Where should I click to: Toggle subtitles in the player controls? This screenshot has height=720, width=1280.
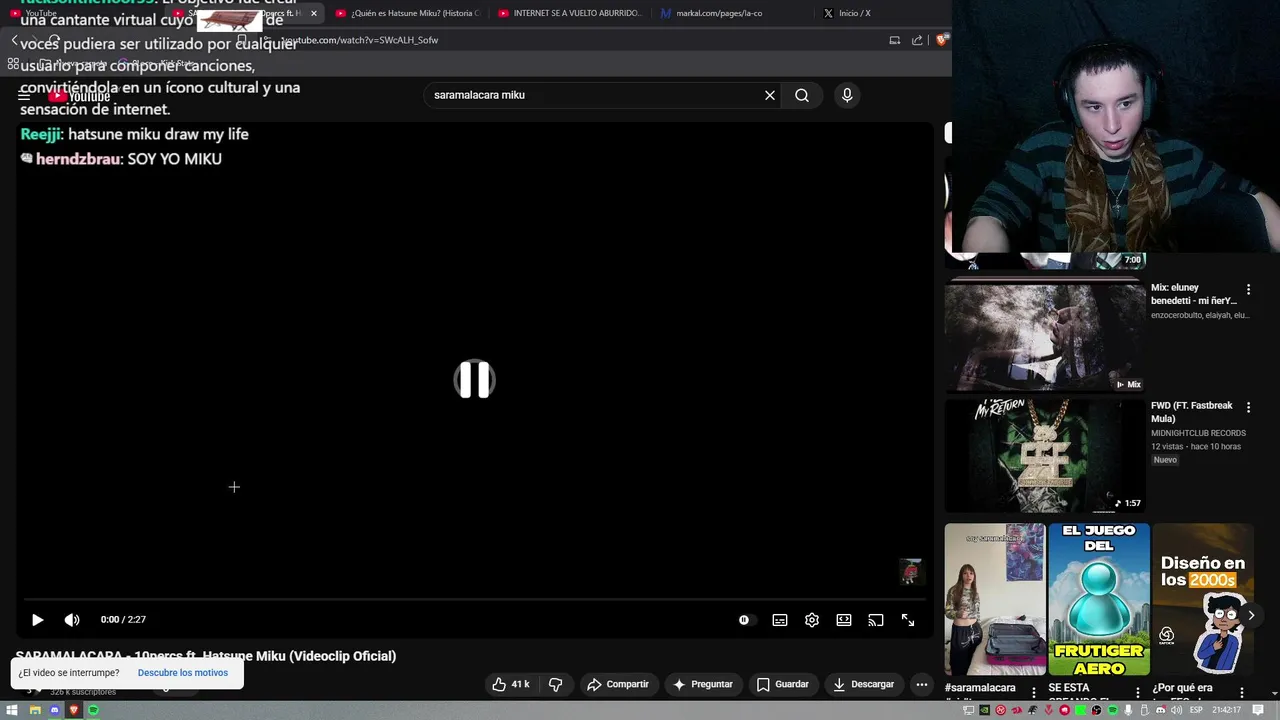click(780, 620)
